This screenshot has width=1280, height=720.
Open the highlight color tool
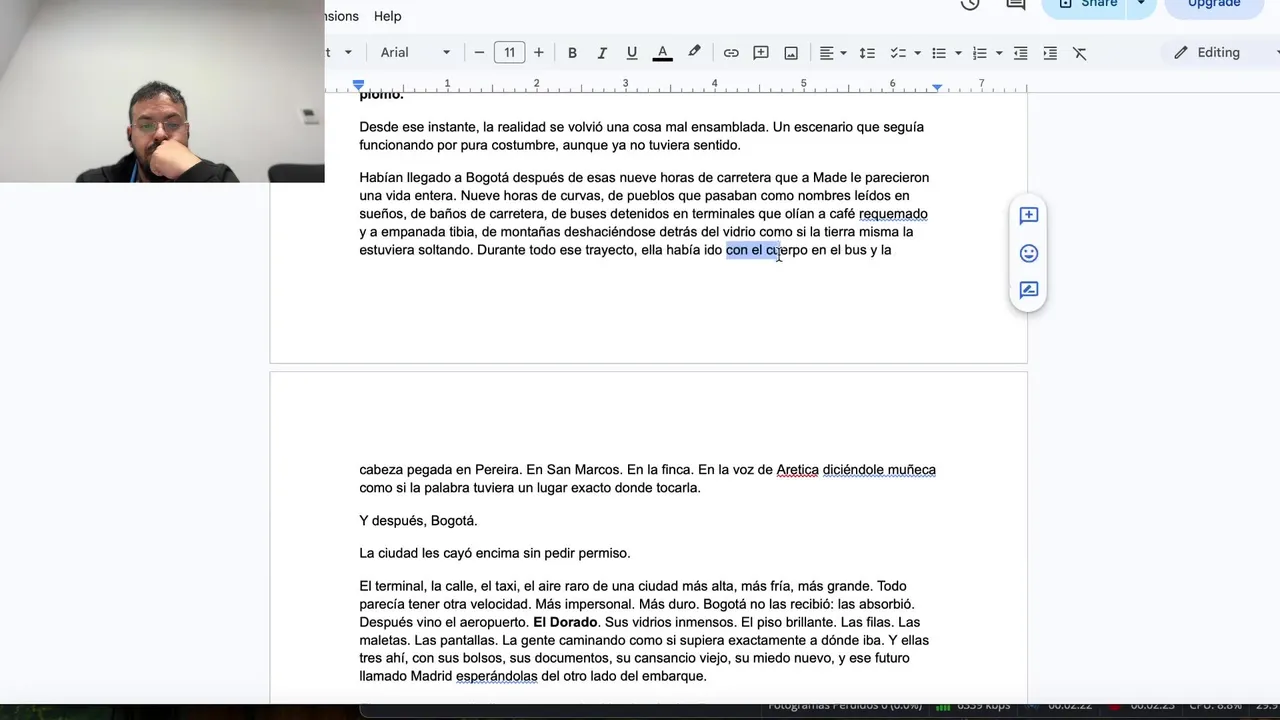tap(694, 53)
